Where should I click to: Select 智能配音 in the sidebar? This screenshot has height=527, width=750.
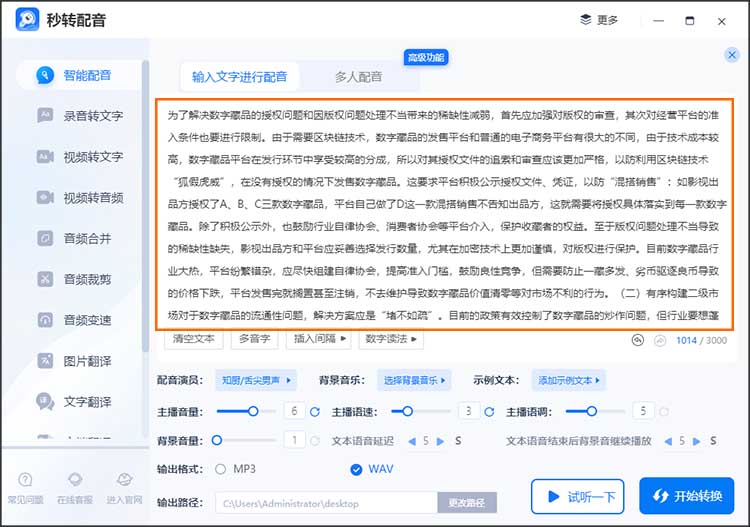[x=79, y=75]
